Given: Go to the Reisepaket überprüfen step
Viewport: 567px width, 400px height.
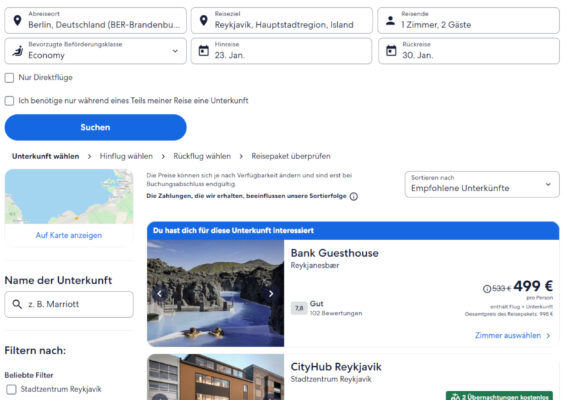Looking at the screenshot, I should click(291, 156).
